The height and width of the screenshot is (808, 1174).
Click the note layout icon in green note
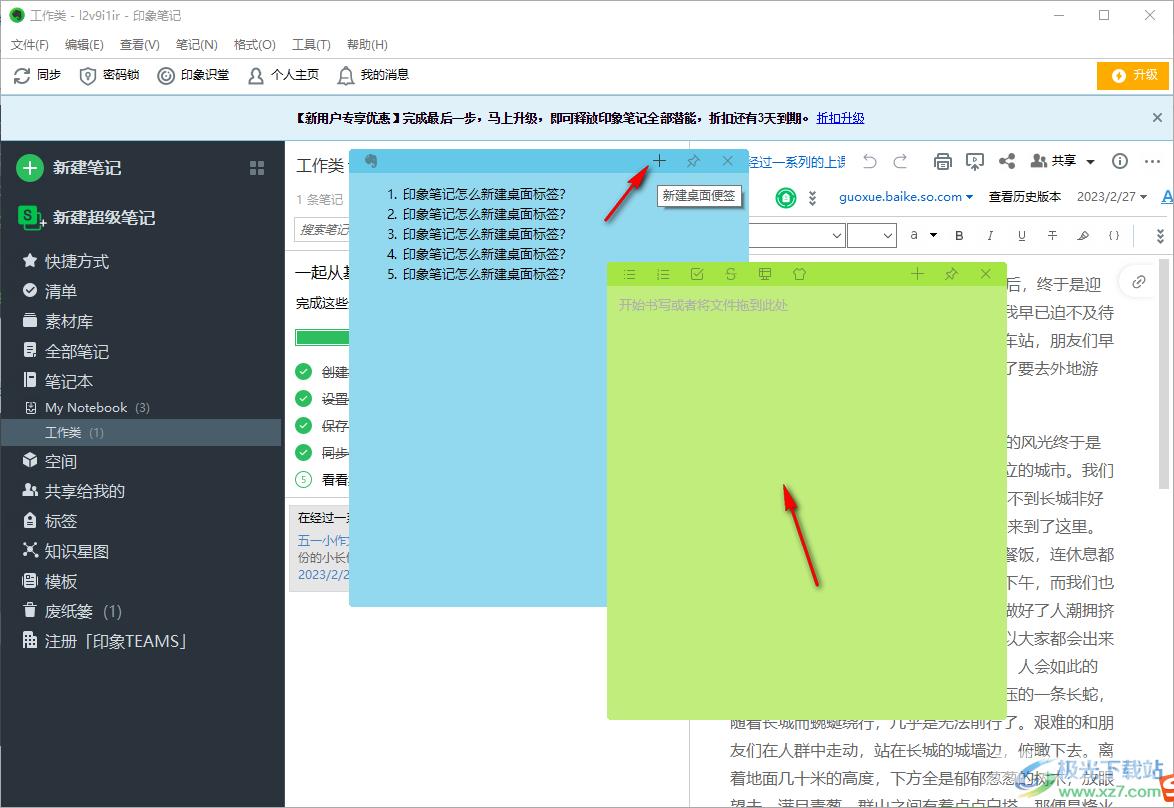[764, 274]
